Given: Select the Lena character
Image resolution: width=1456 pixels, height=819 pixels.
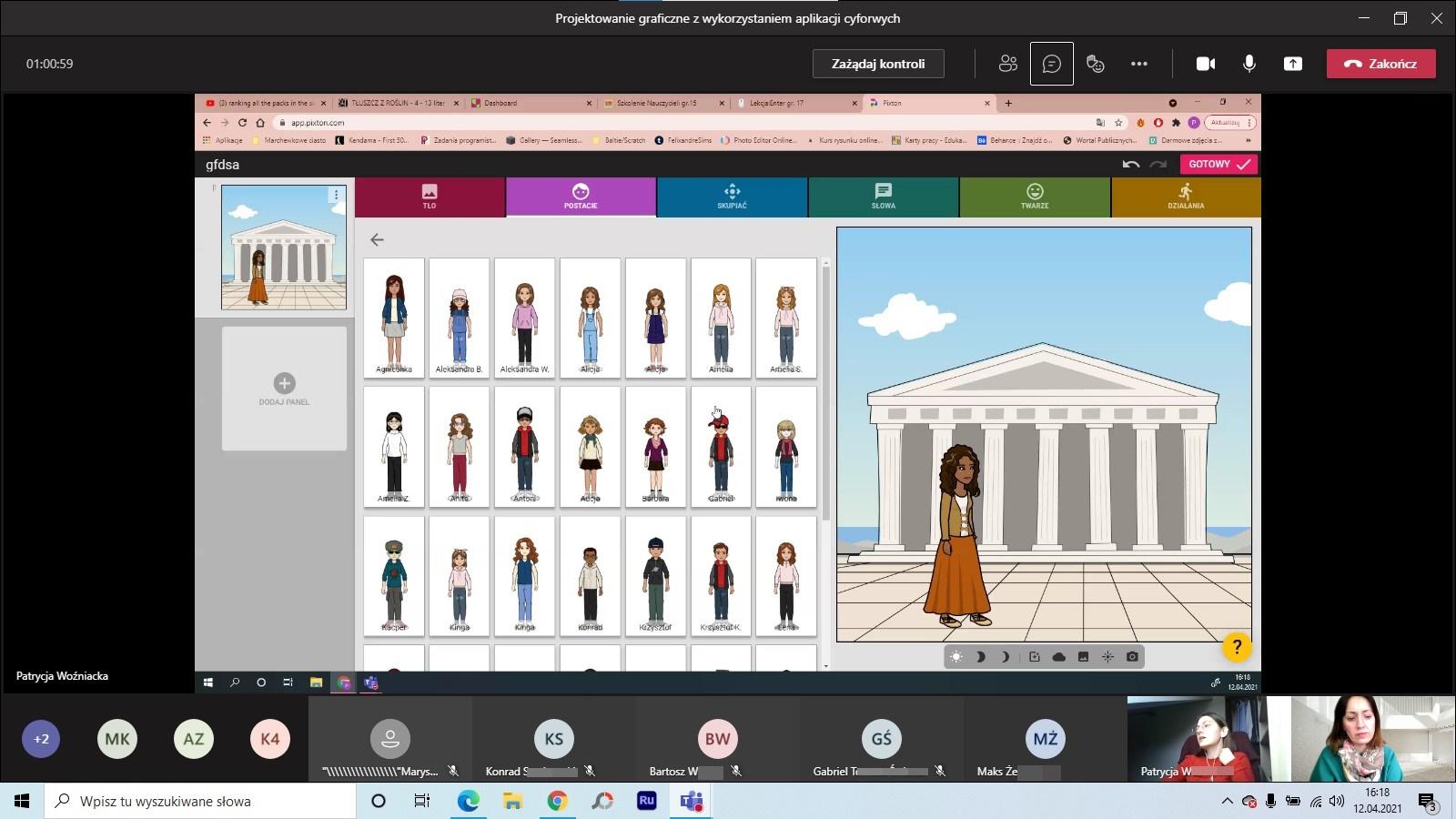Looking at the screenshot, I should coord(786,576).
